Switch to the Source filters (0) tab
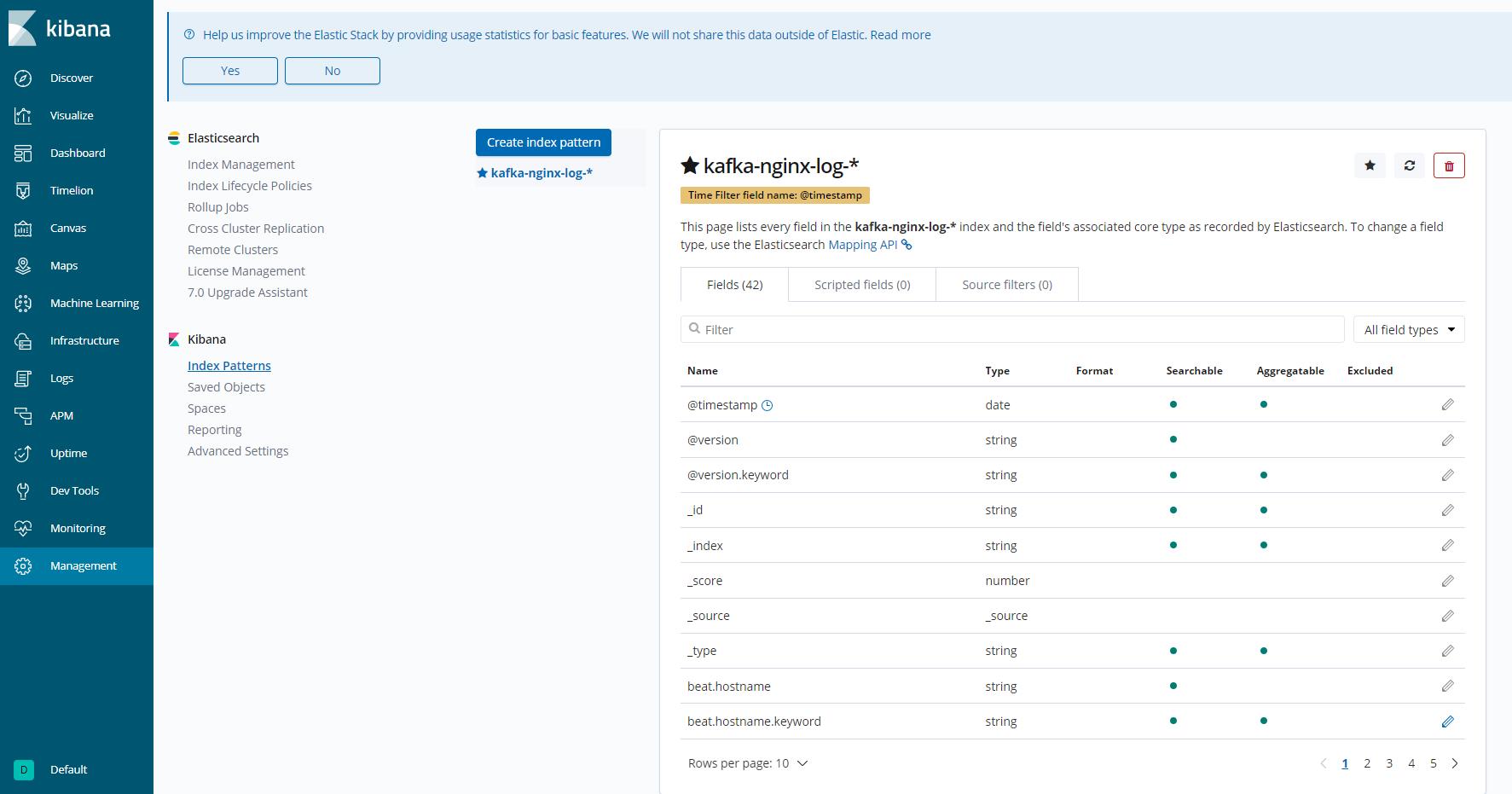Screen dimensions: 1512x794 click(1007, 285)
